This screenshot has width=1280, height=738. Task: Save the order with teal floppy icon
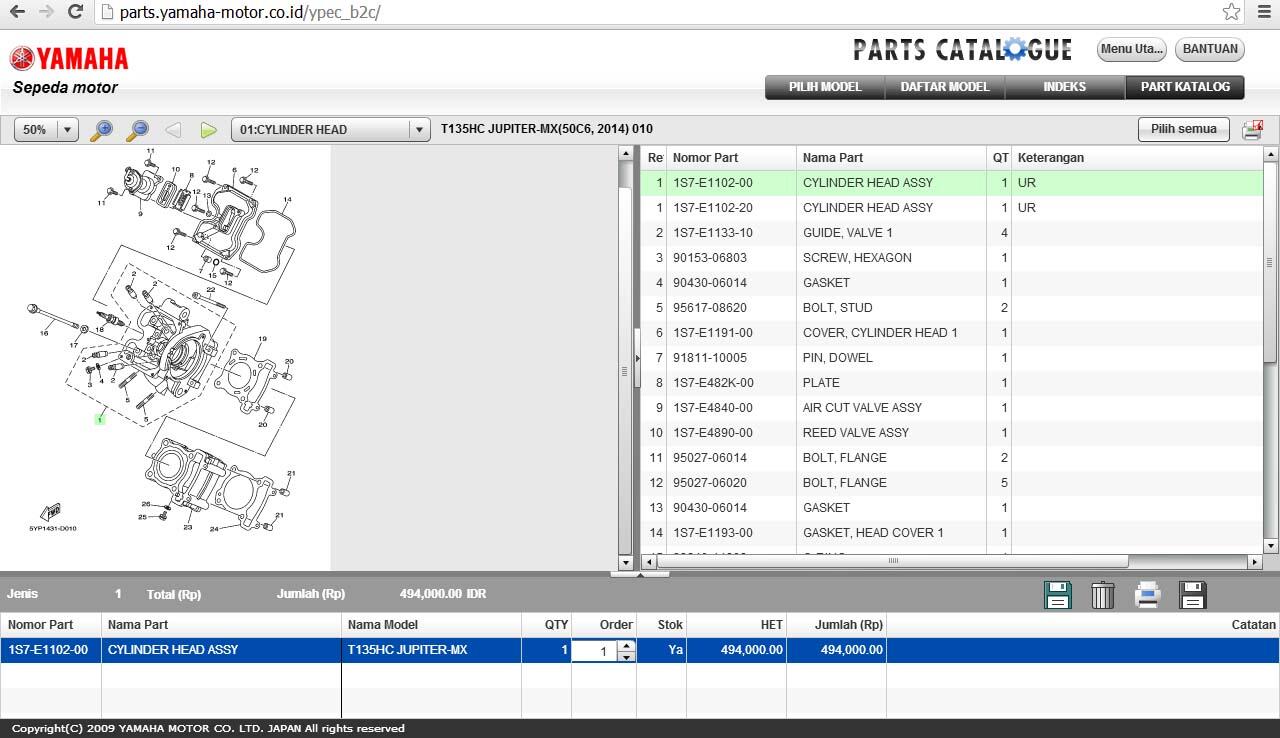pos(1058,595)
